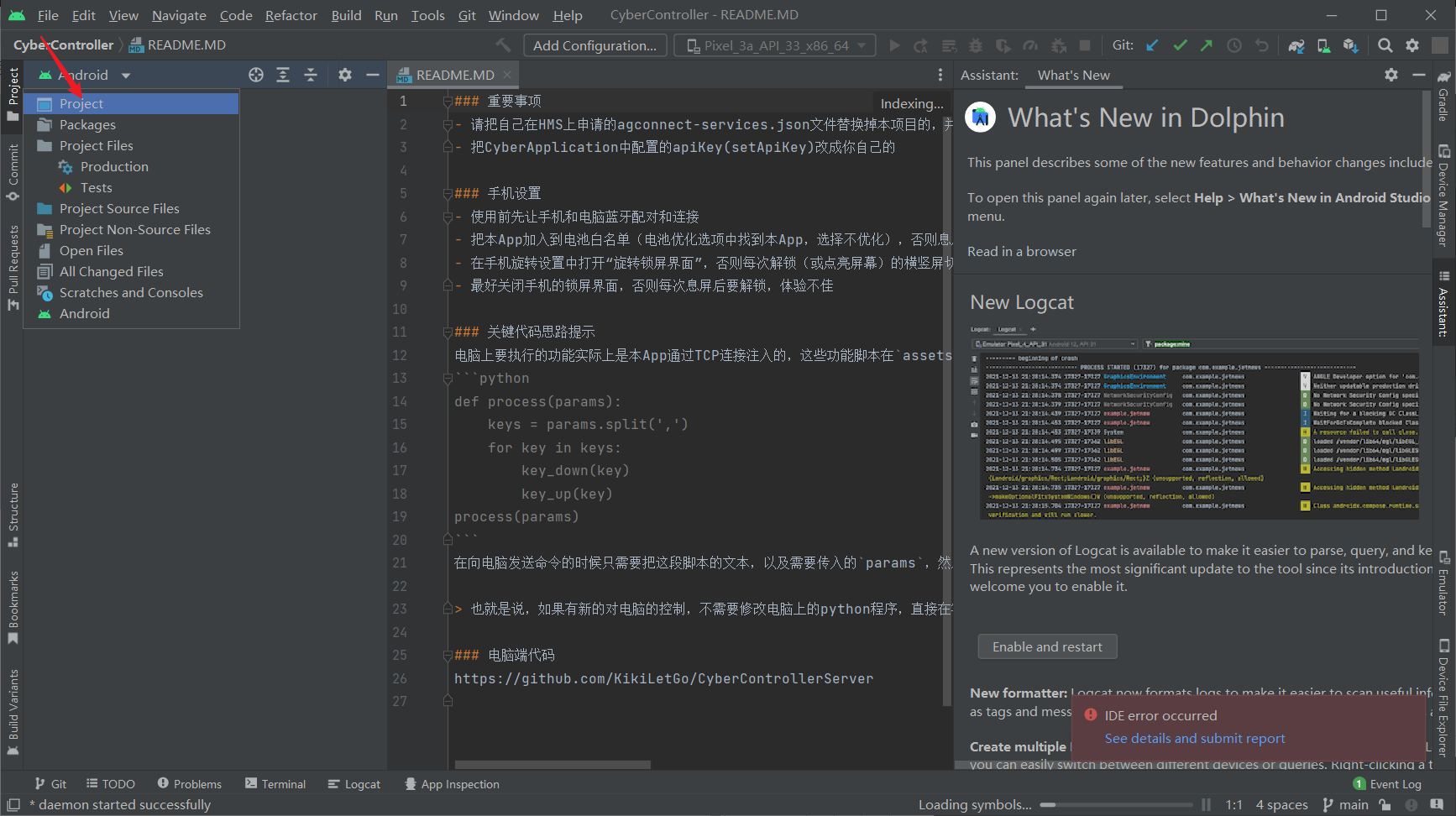Open Device Manager icon in toolbar
1456x816 pixels.
click(1323, 45)
